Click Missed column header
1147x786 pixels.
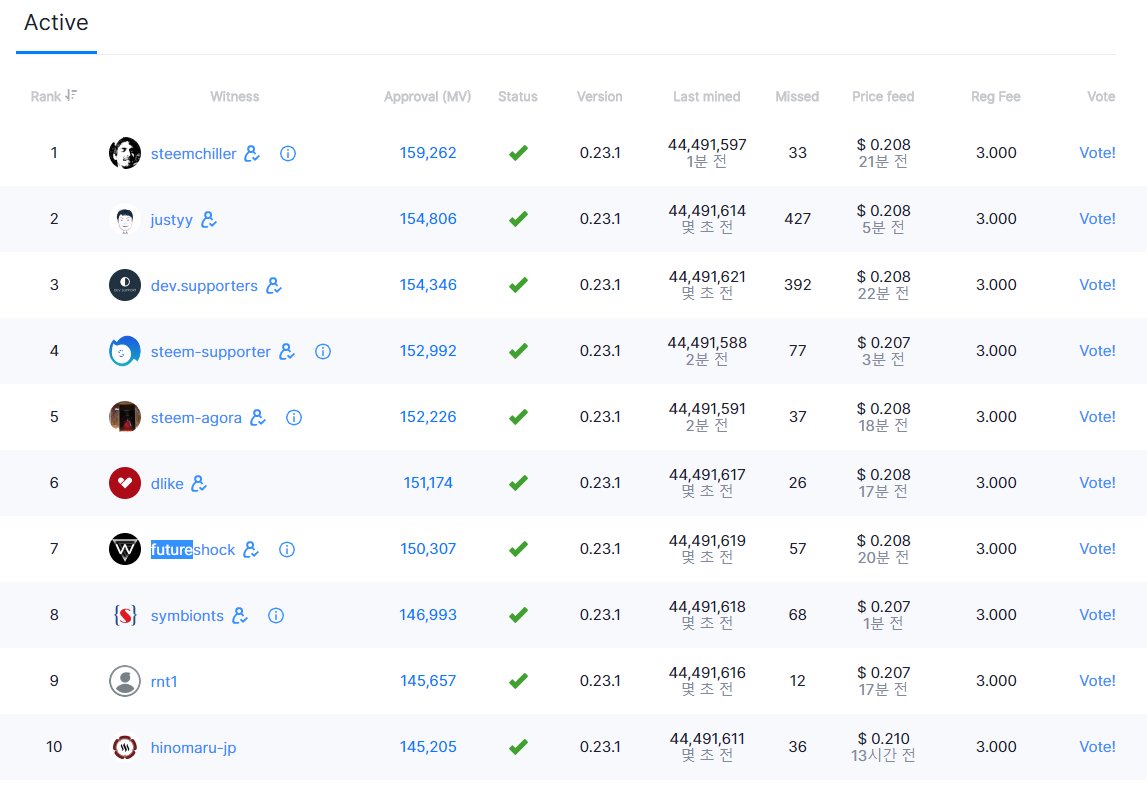coord(797,97)
